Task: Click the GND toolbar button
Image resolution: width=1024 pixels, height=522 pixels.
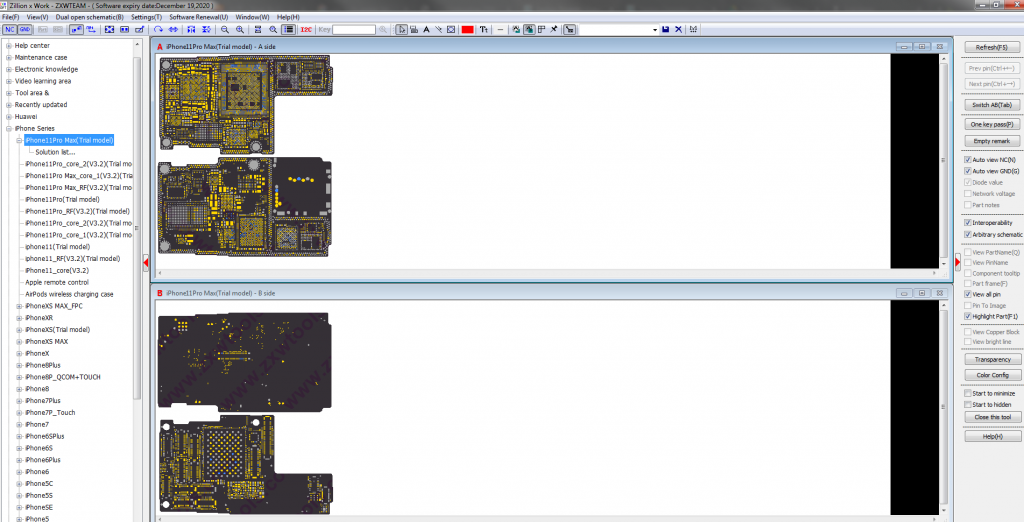Action: 25,30
